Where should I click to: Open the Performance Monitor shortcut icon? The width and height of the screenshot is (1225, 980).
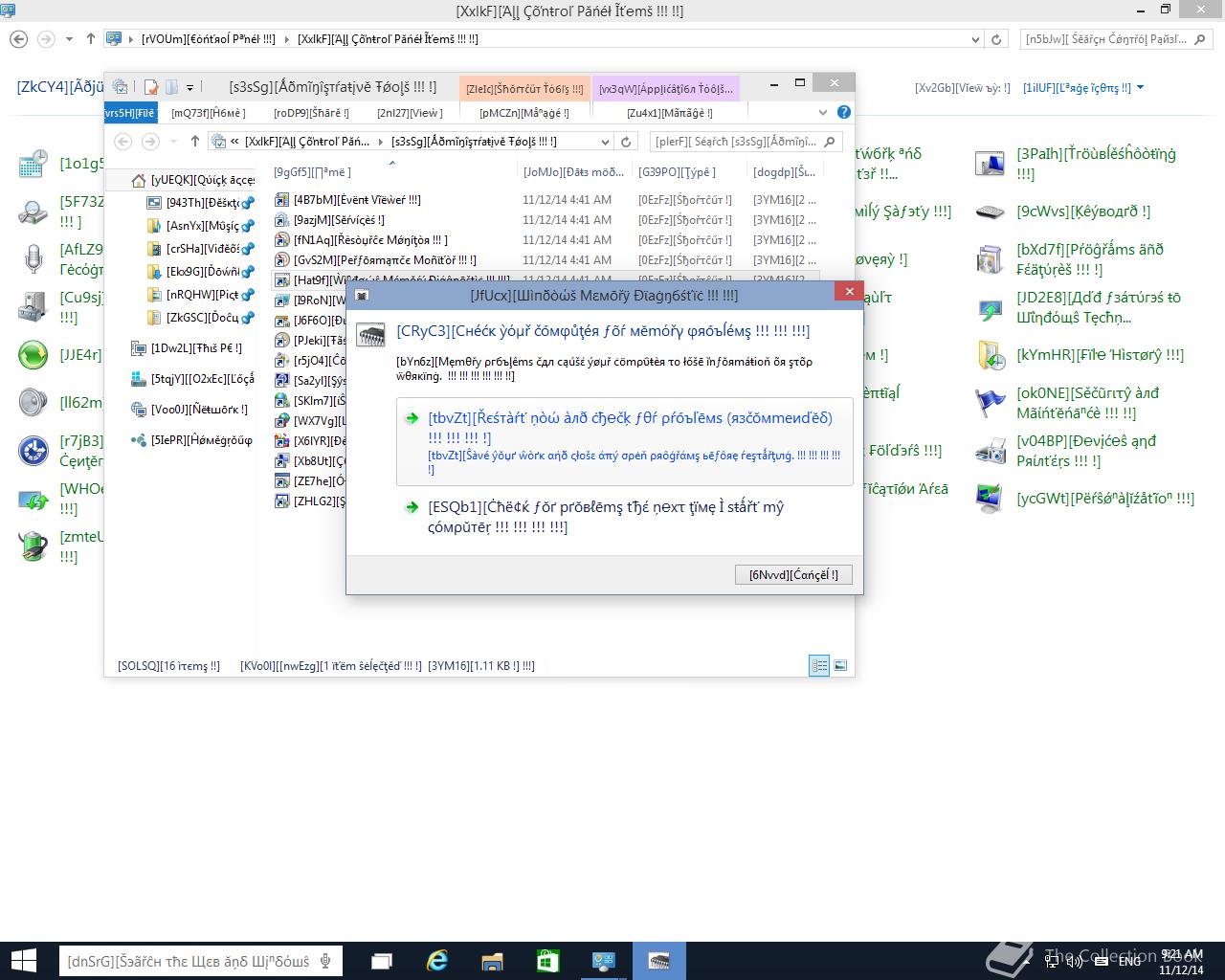[x=282, y=260]
